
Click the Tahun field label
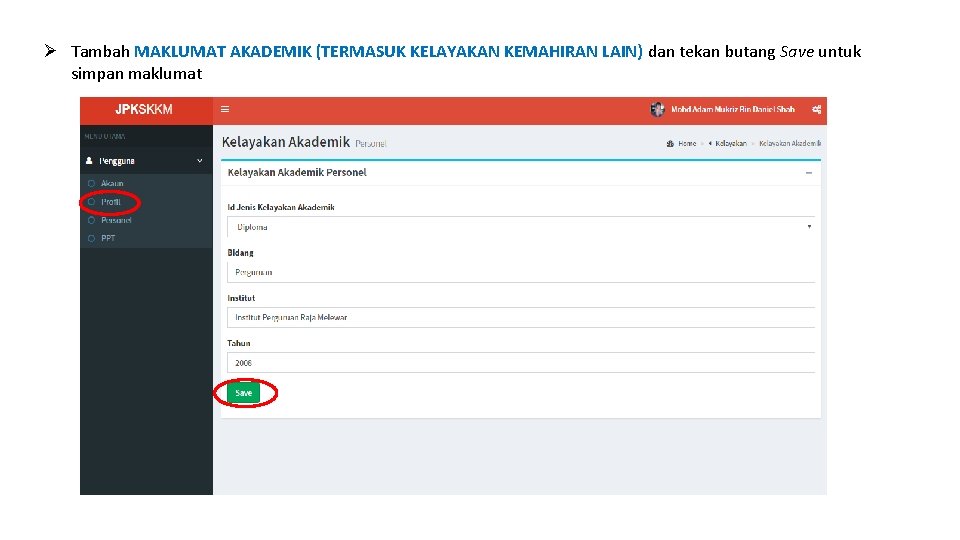[x=239, y=343]
